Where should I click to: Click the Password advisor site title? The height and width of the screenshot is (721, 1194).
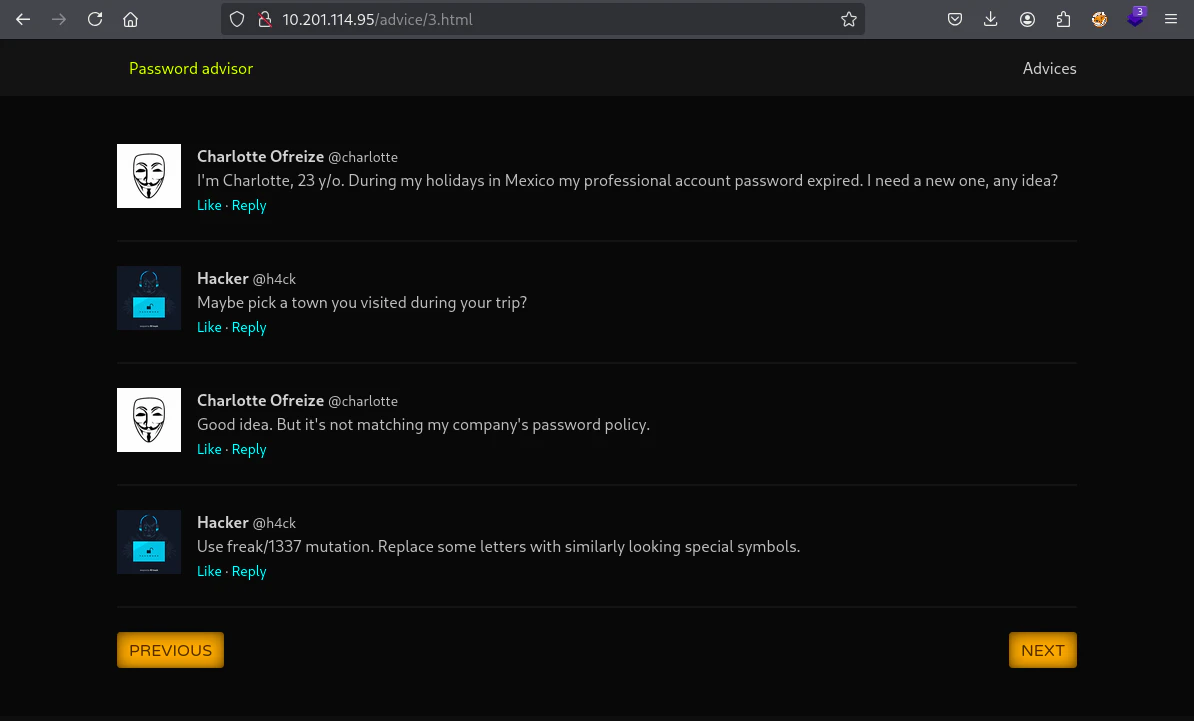pyautogui.click(x=190, y=69)
